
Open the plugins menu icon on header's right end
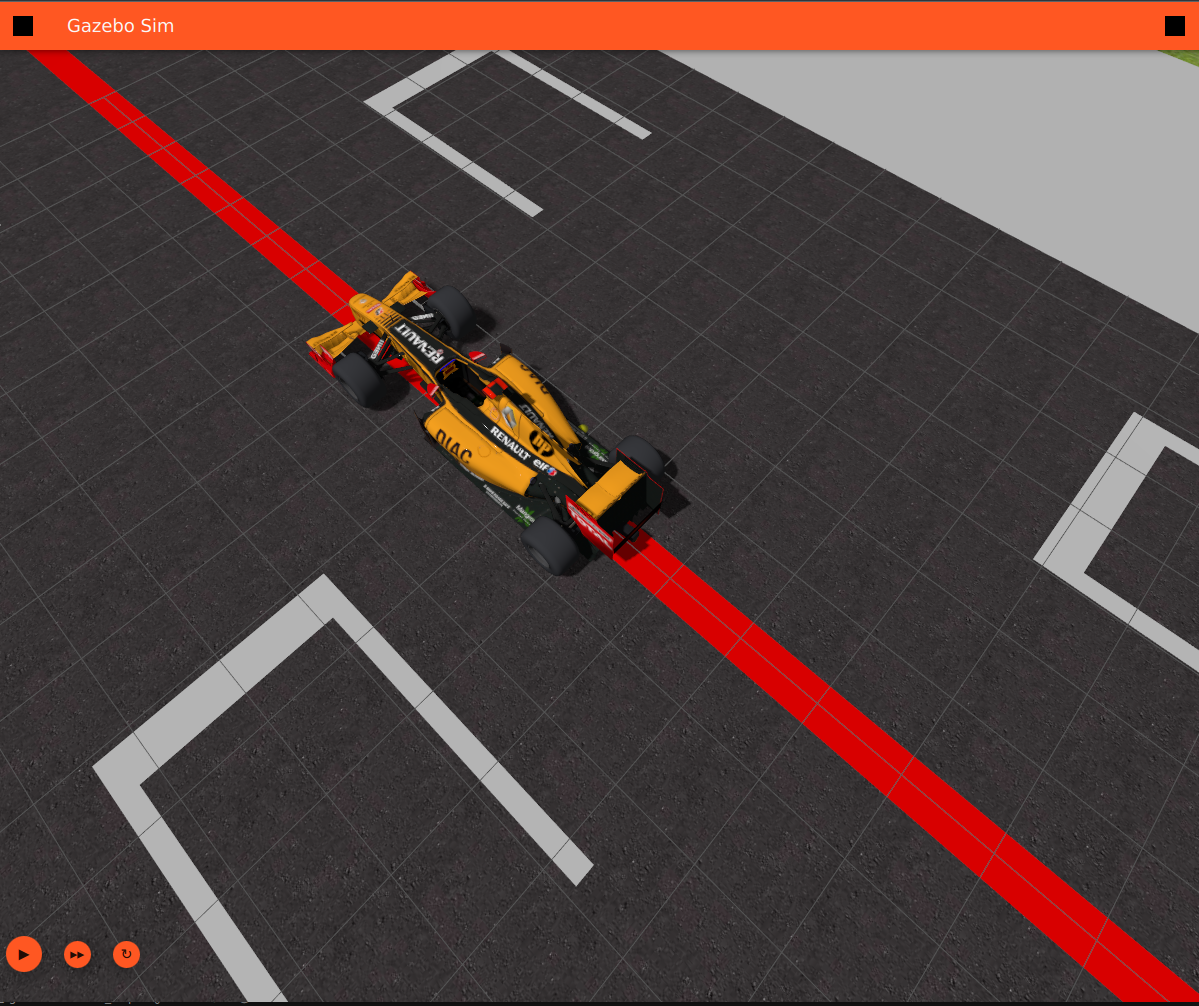pos(1175,26)
